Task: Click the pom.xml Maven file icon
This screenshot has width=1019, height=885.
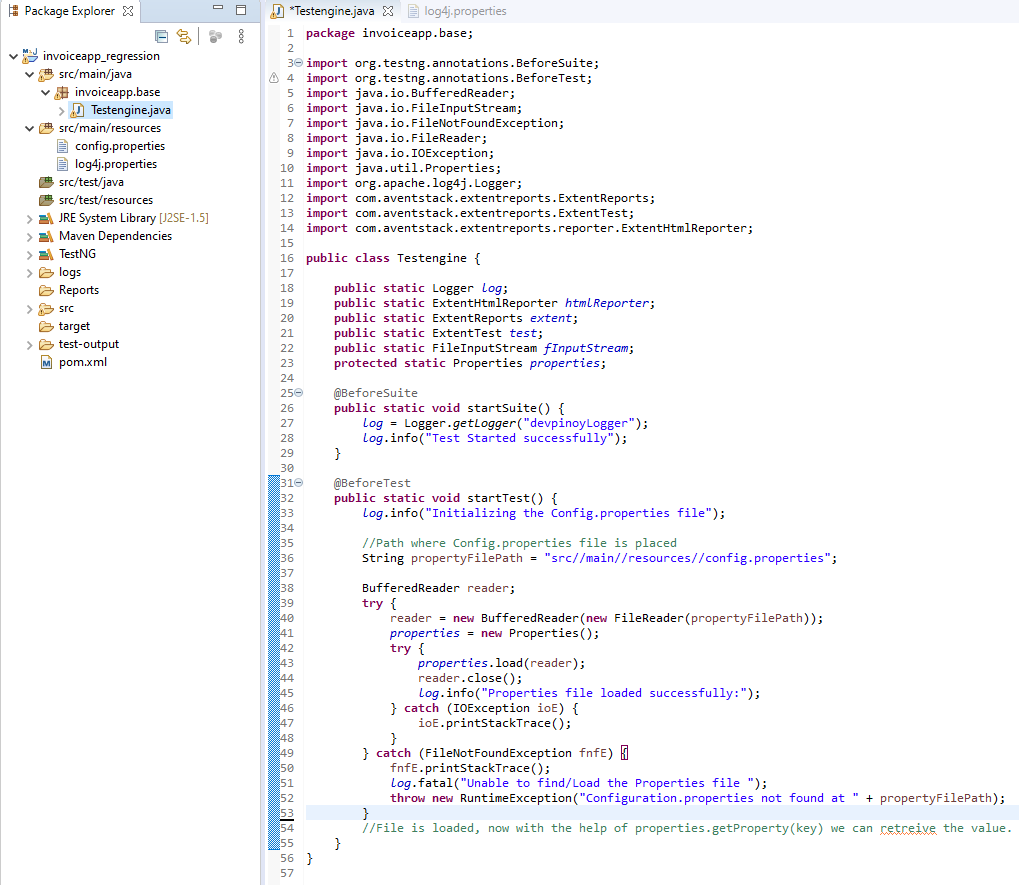Action: click(x=46, y=363)
